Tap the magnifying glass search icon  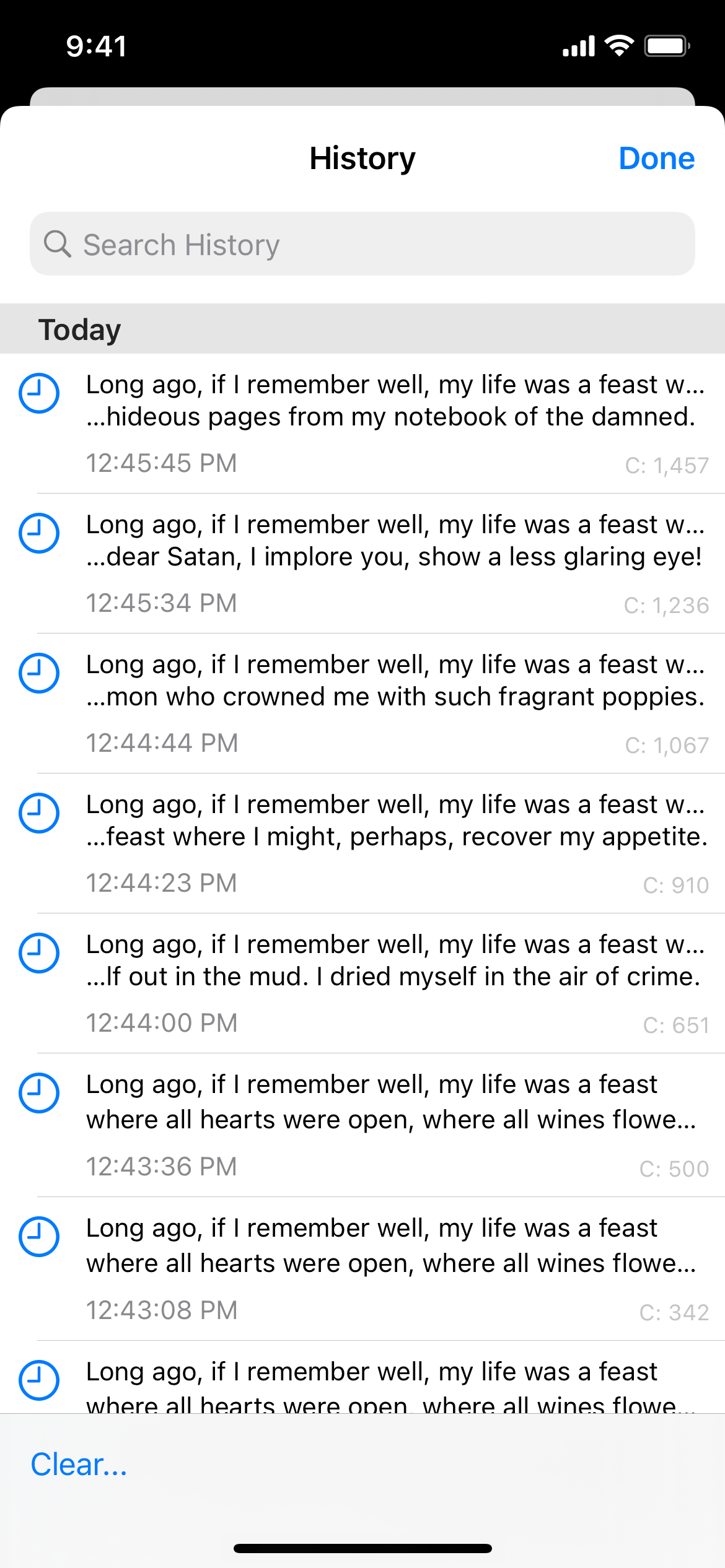pos(57,244)
